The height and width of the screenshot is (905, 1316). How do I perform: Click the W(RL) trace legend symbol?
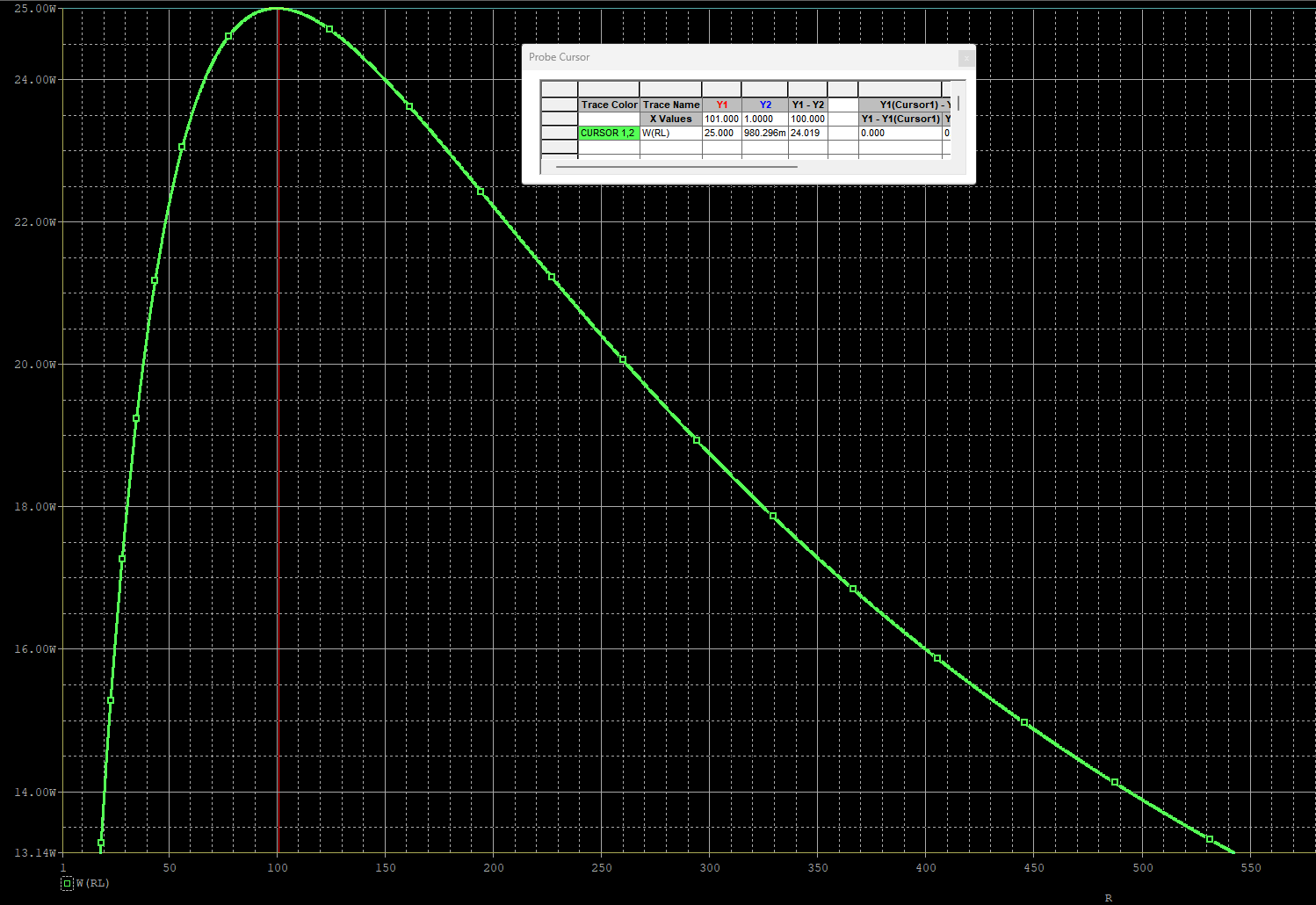[67, 883]
